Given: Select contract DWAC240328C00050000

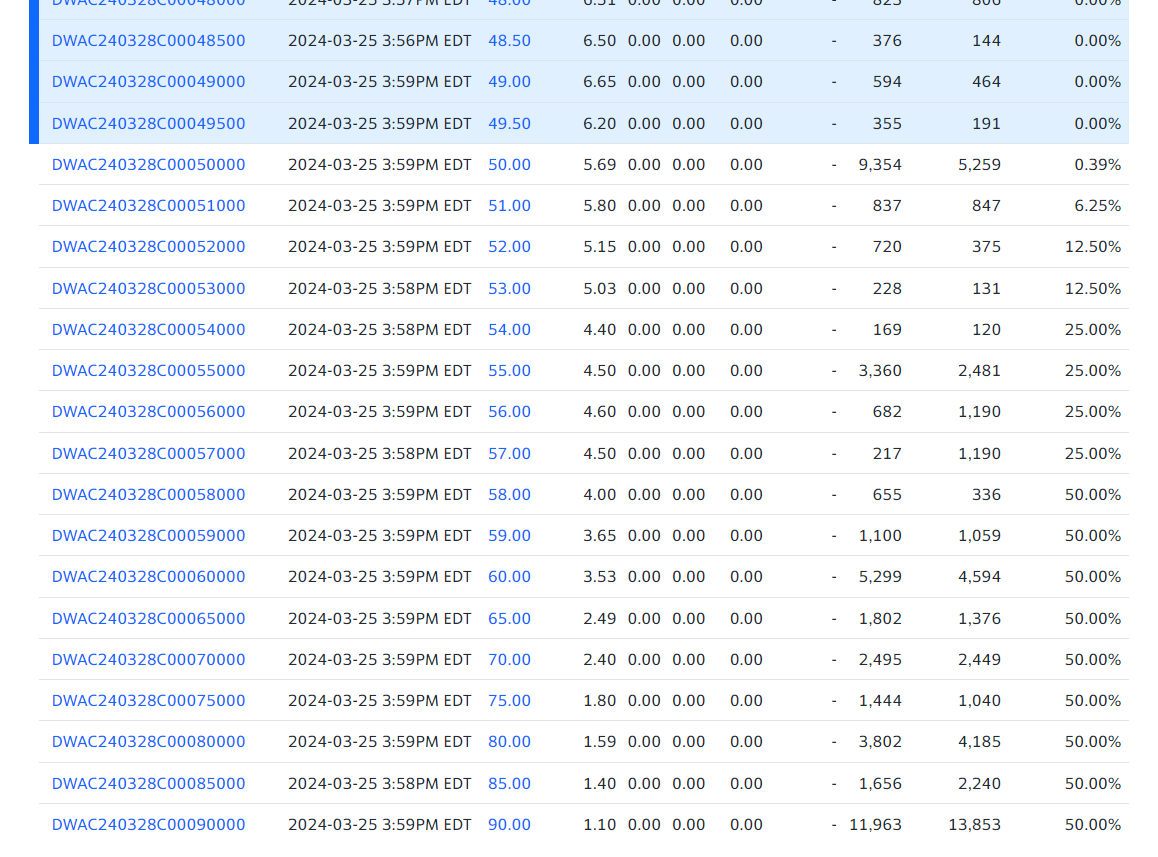Looking at the screenshot, I should coord(148,165).
